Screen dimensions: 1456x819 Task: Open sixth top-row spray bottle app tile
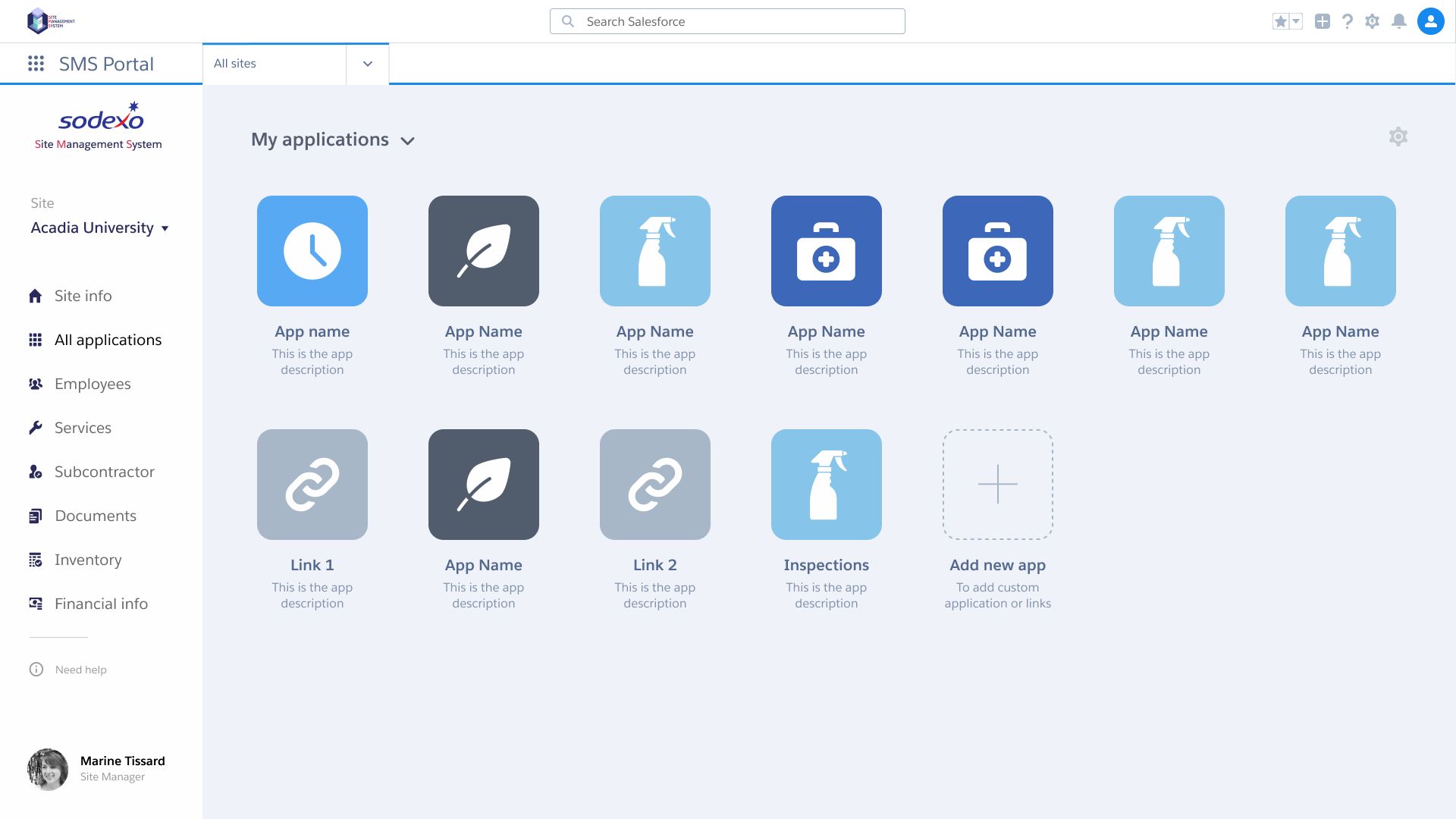coord(1169,251)
